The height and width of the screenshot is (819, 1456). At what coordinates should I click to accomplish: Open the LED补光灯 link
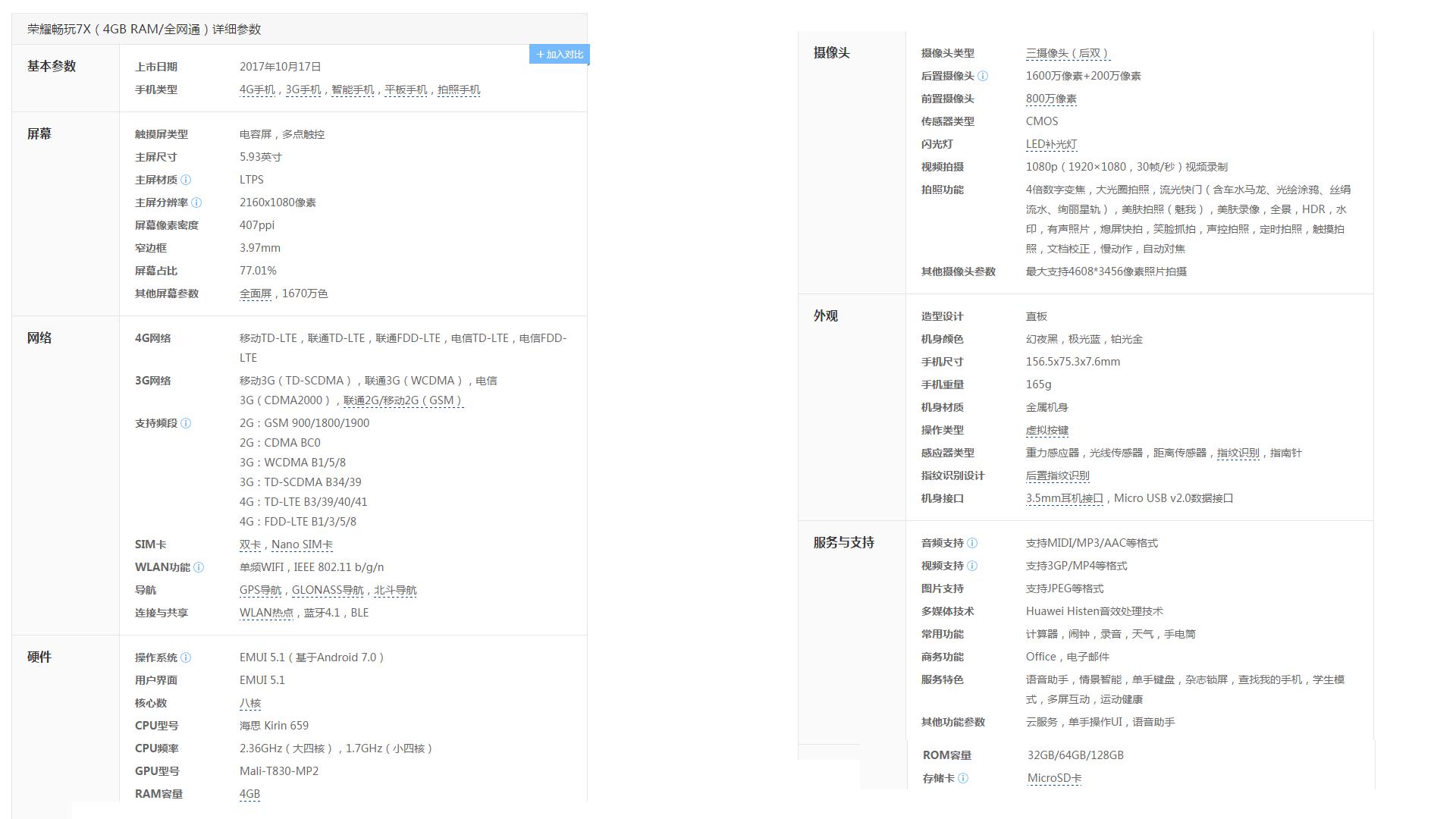[1050, 144]
